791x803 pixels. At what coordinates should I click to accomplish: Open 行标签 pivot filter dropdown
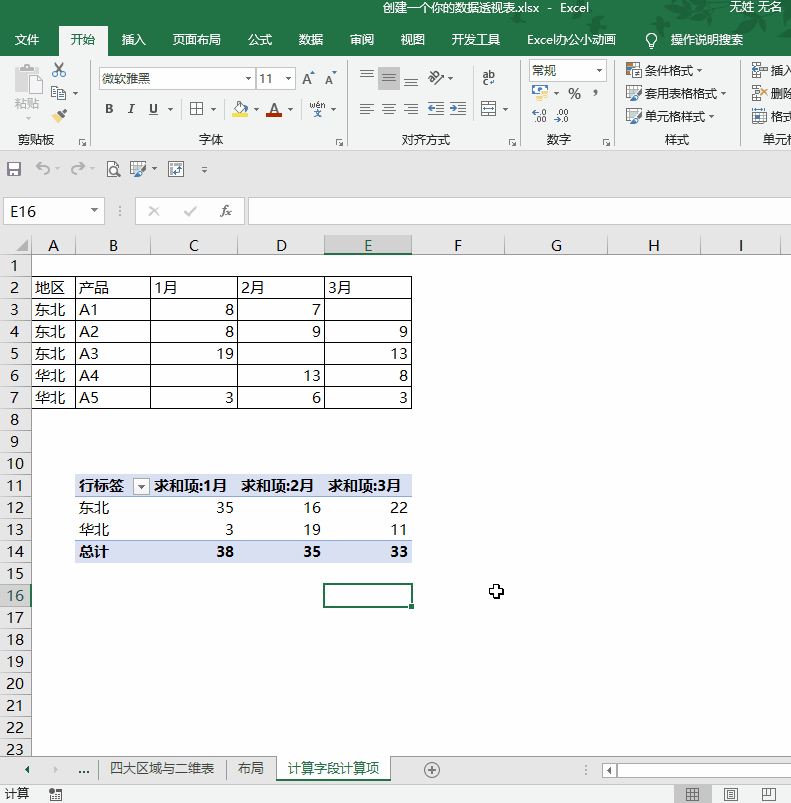pyautogui.click(x=141, y=486)
